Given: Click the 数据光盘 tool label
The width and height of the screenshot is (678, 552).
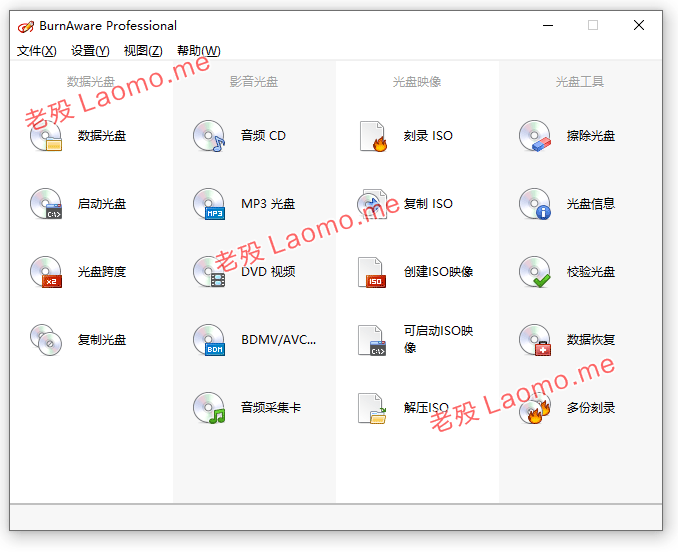Looking at the screenshot, I should tap(102, 136).
